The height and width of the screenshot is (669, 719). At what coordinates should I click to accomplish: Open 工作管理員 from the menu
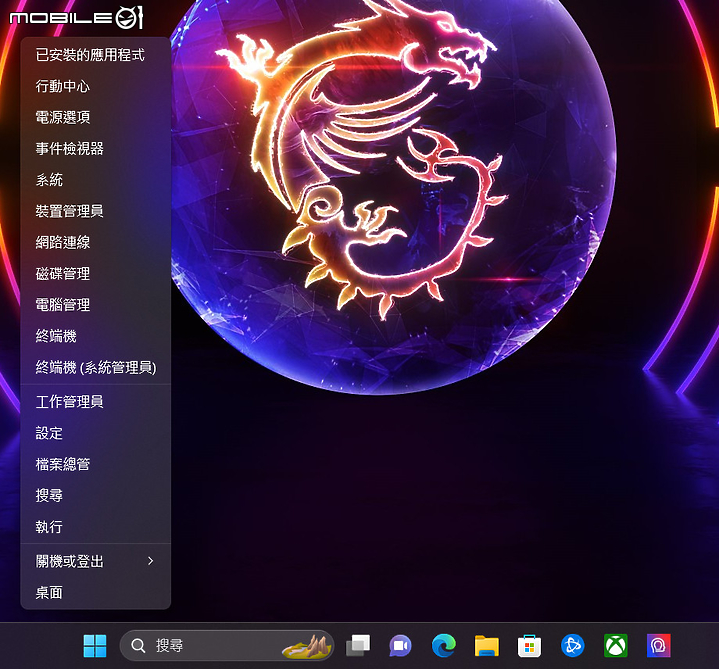96,402
